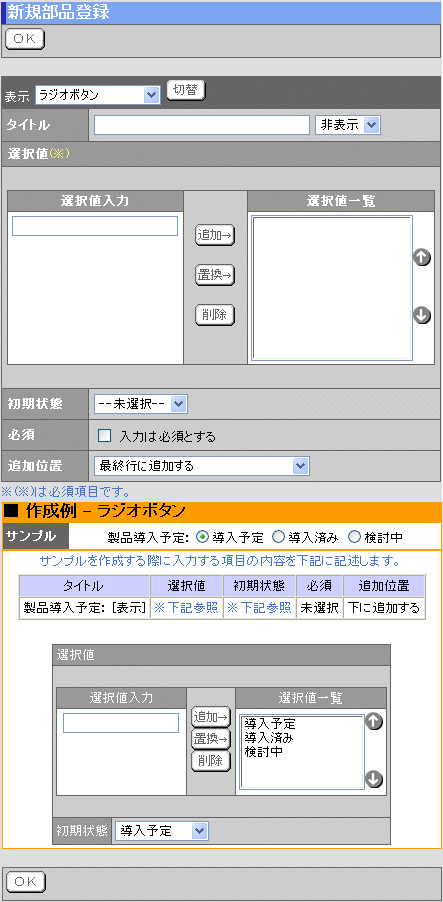Choose 検討中 radio option
The width and height of the screenshot is (443, 902).
coord(354,537)
